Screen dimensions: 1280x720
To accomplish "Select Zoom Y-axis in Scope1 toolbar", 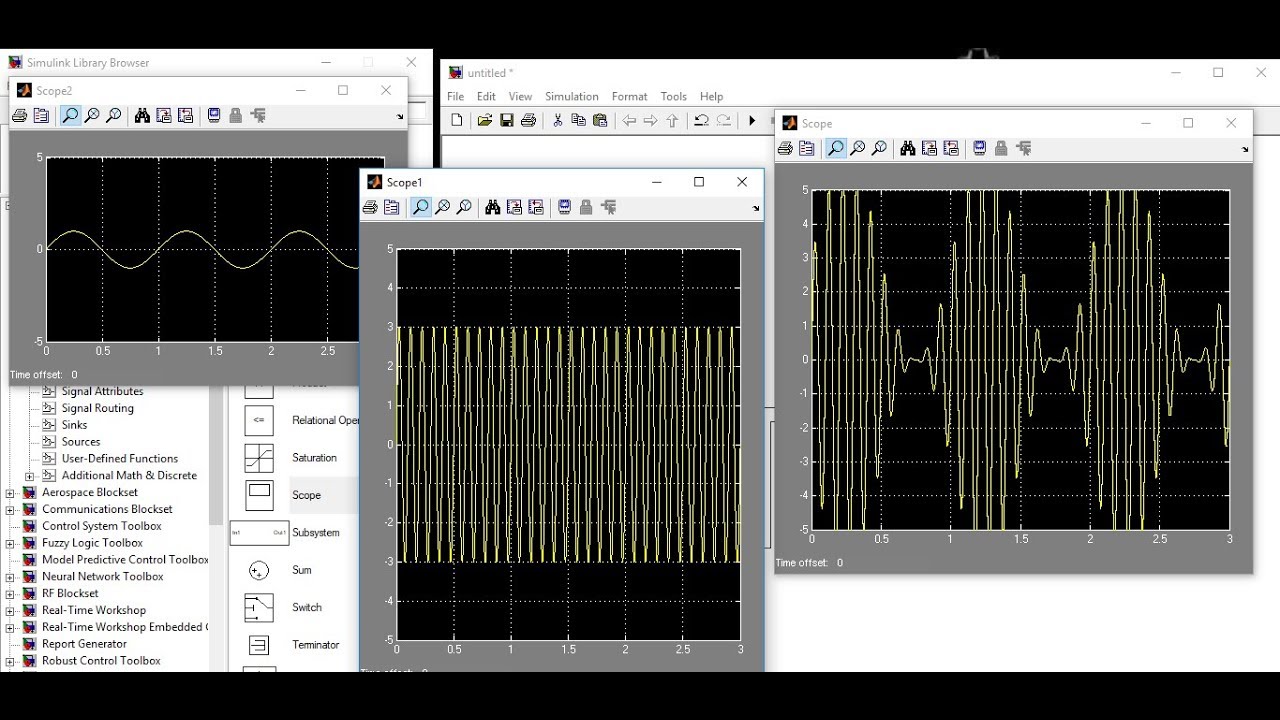I will coord(465,207).
